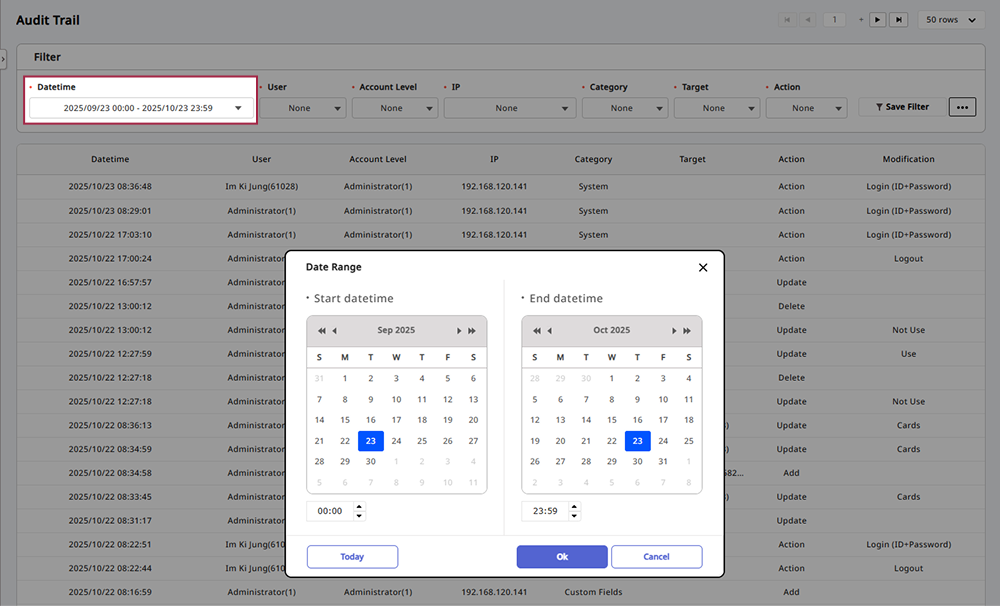Image resolution: width=1000 pixels, height=606 pixels.
Task: Open the more options ellipsis button
Action: (962, 107)
